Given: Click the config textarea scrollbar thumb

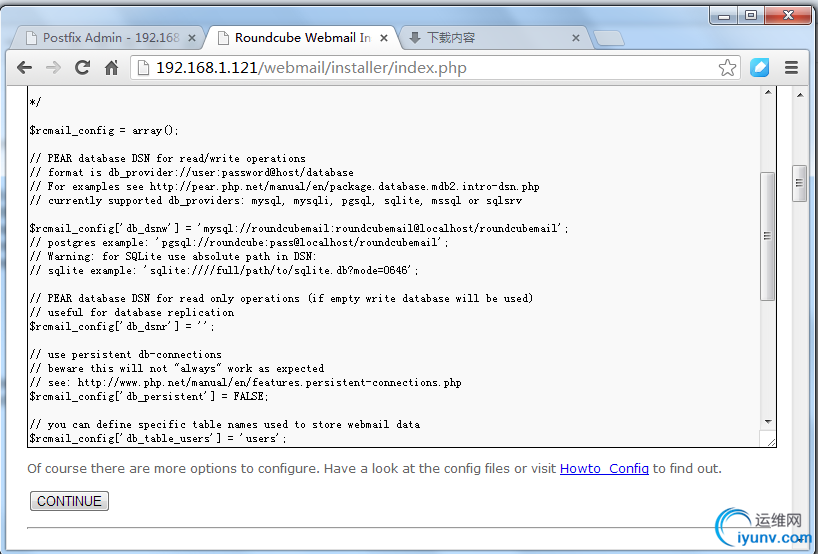Looking at the screenshot, I should (767, 236).
